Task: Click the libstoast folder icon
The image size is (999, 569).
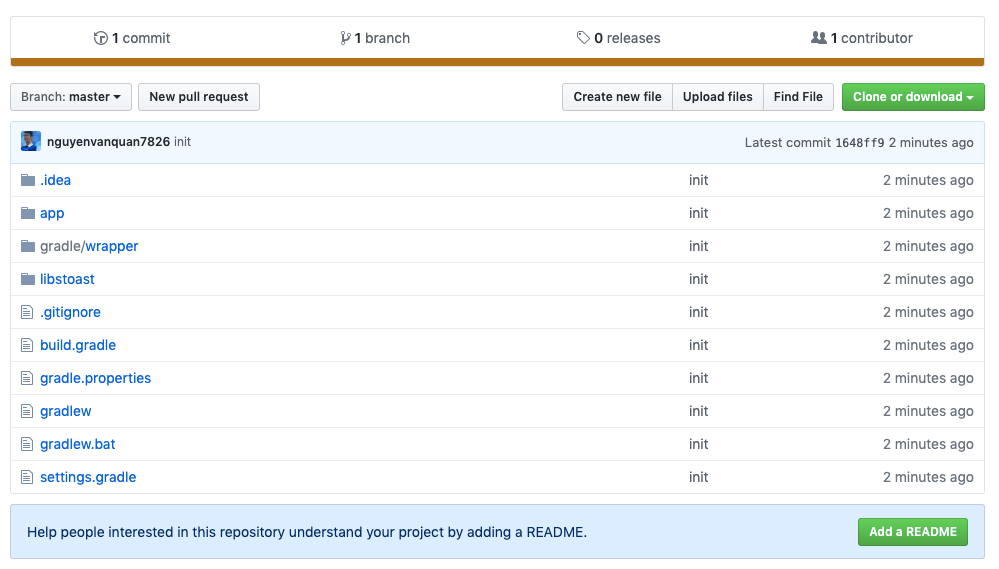Action: click(x=27, y=279)
